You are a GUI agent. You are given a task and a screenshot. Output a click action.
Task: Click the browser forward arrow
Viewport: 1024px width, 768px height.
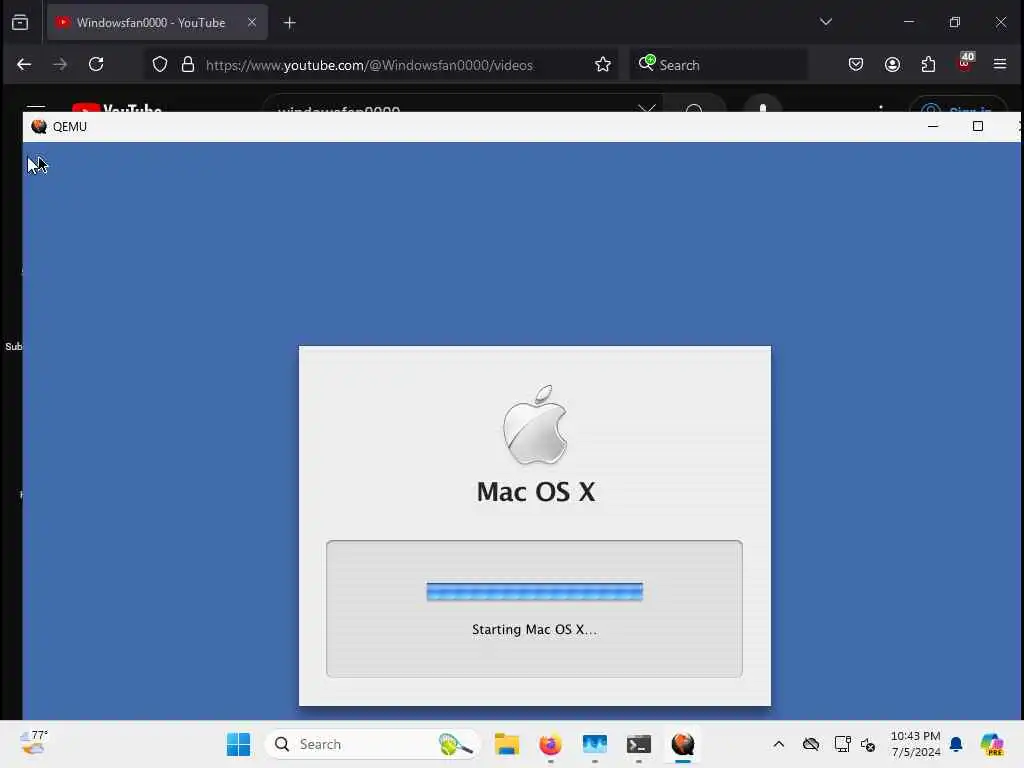(x=60, y=64)
